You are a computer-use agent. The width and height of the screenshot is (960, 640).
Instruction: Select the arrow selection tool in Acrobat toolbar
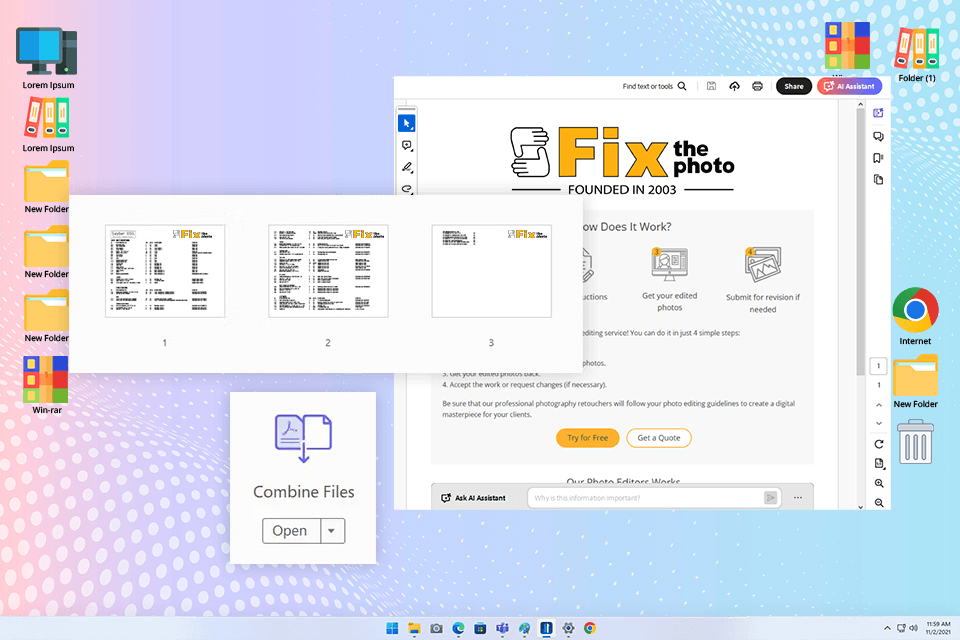pos(407,123)
